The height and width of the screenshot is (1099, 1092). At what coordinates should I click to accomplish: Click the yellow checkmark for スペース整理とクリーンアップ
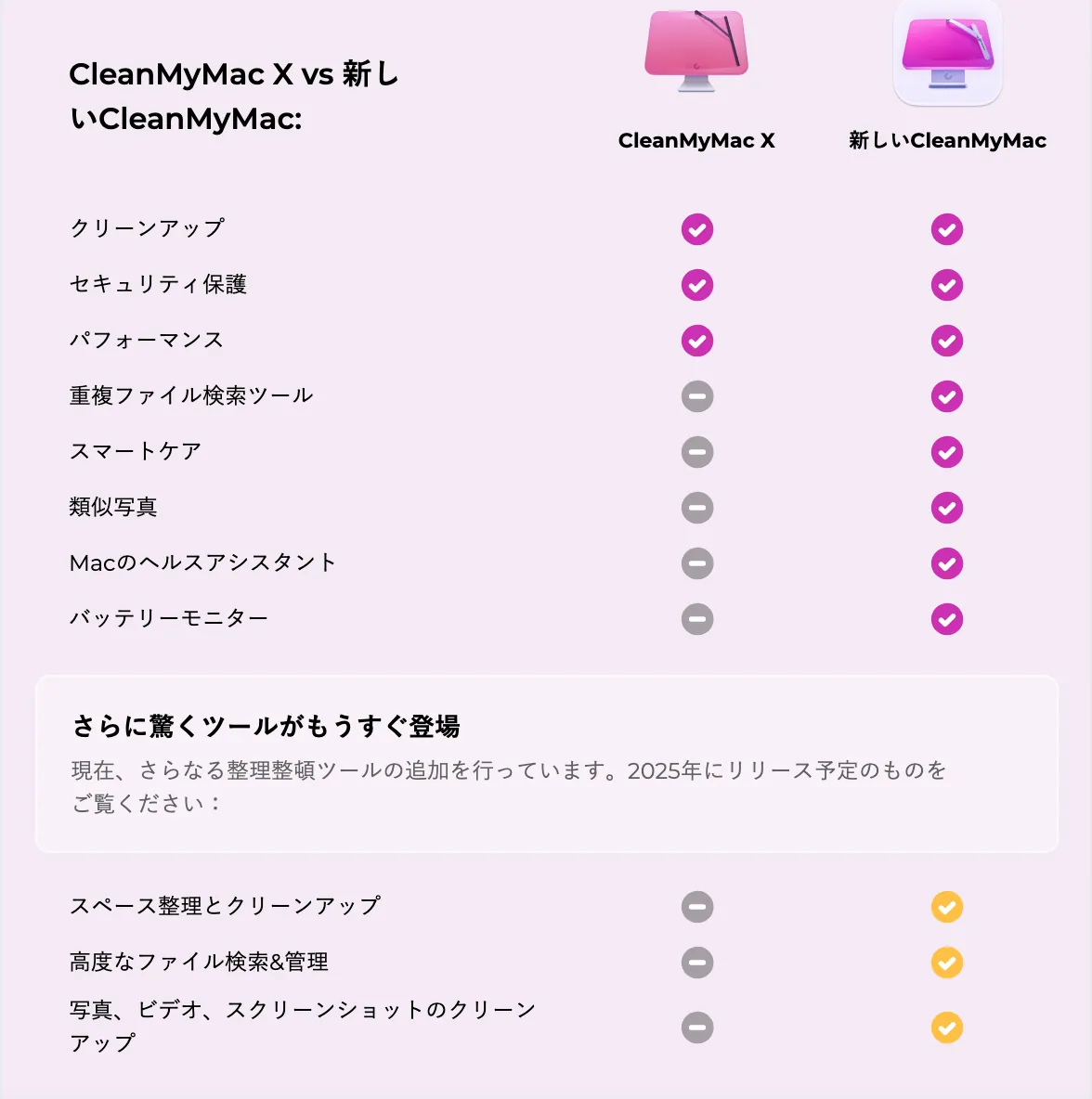tap(947, 907)
